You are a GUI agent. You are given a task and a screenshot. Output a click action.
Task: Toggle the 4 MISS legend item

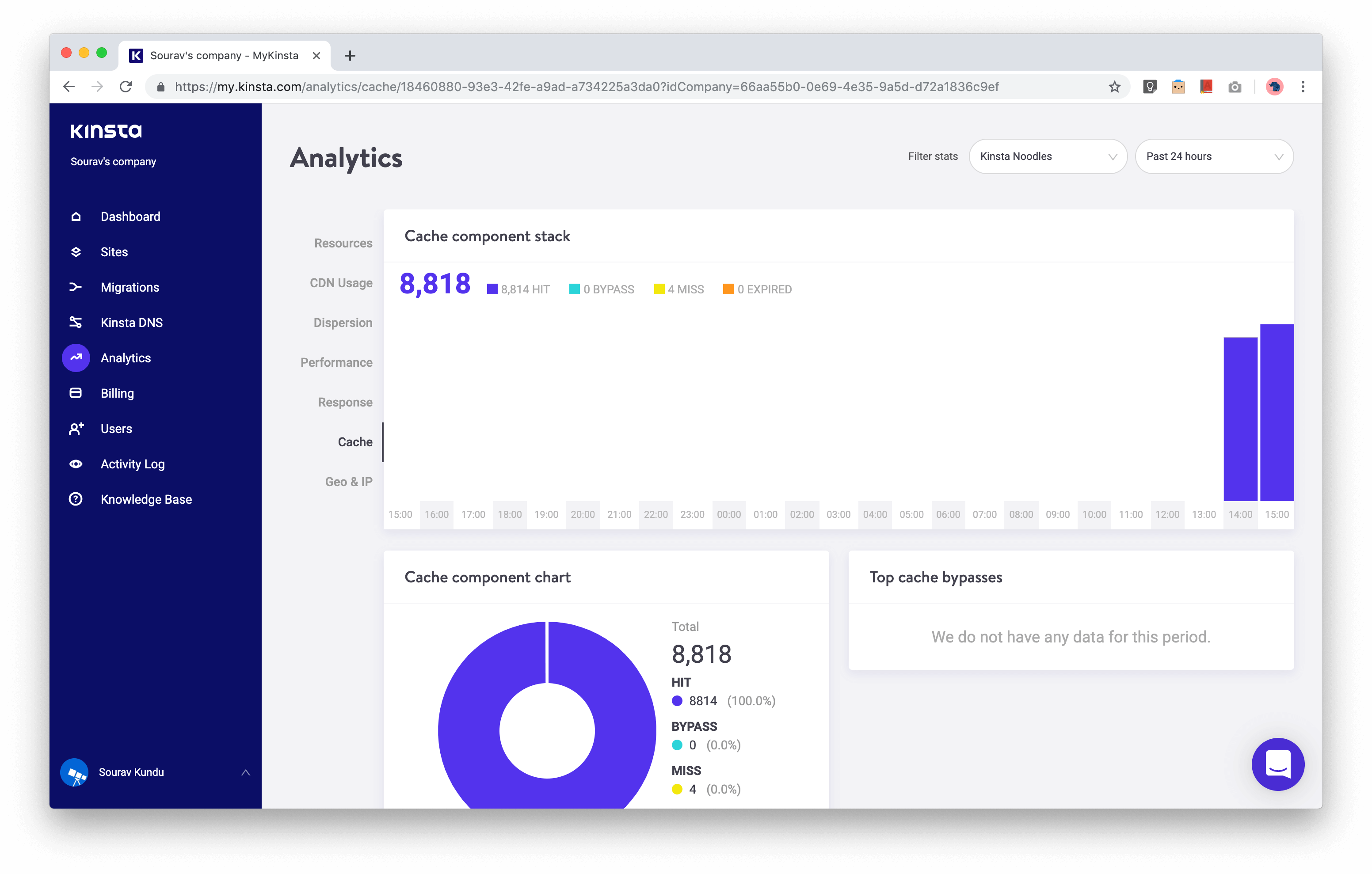pos(679,289)
